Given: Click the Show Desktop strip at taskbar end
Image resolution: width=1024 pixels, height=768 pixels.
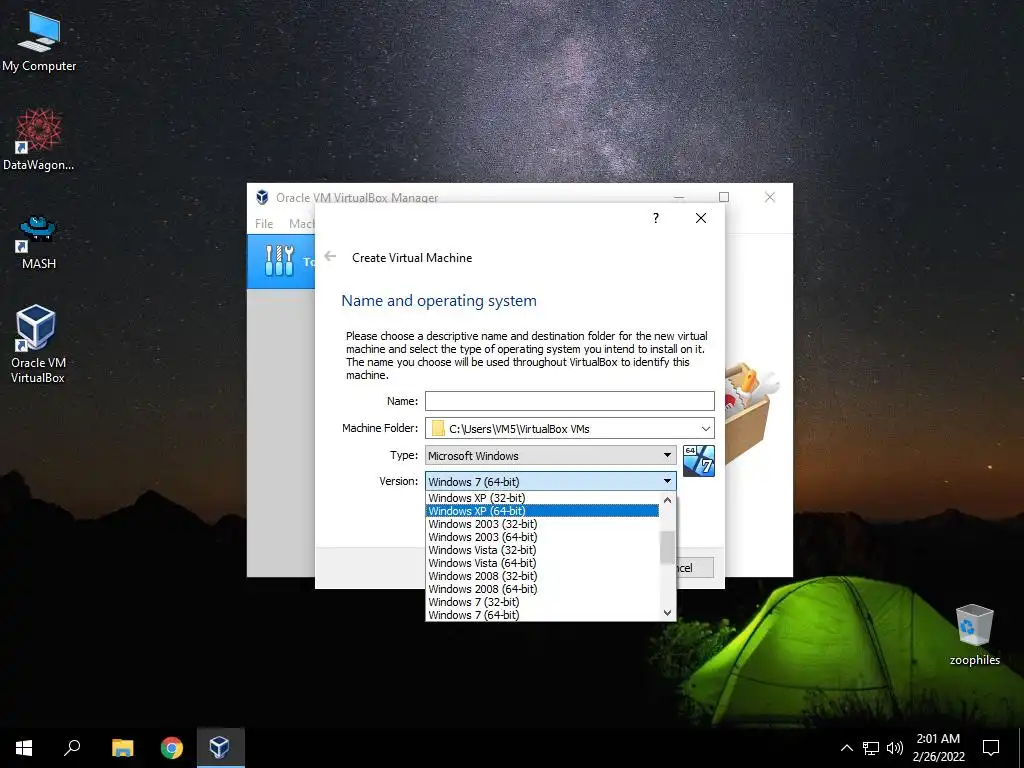Looking at the screenshot, I should pyautogui.click(x=1021, y=748).
